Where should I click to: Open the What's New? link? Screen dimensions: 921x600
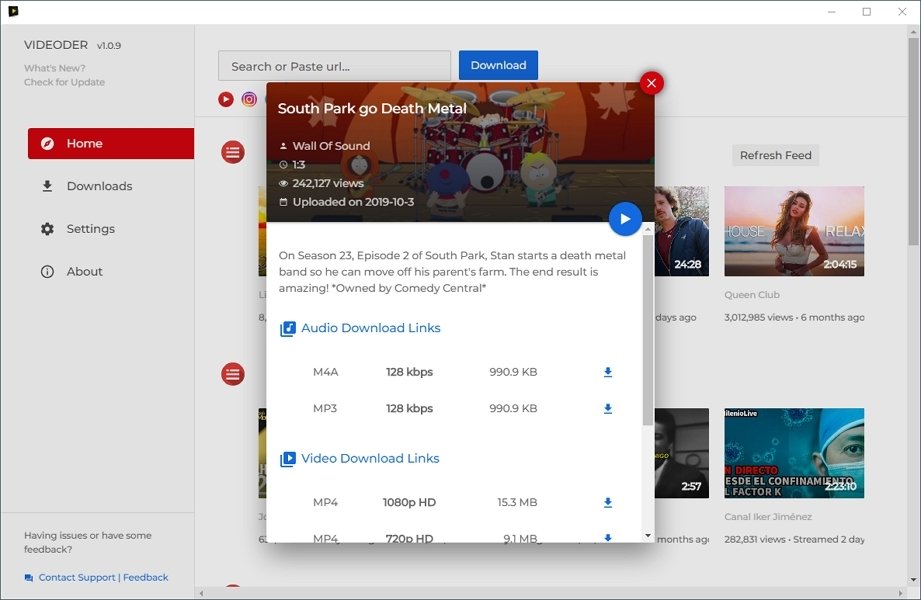click(55, 68)
